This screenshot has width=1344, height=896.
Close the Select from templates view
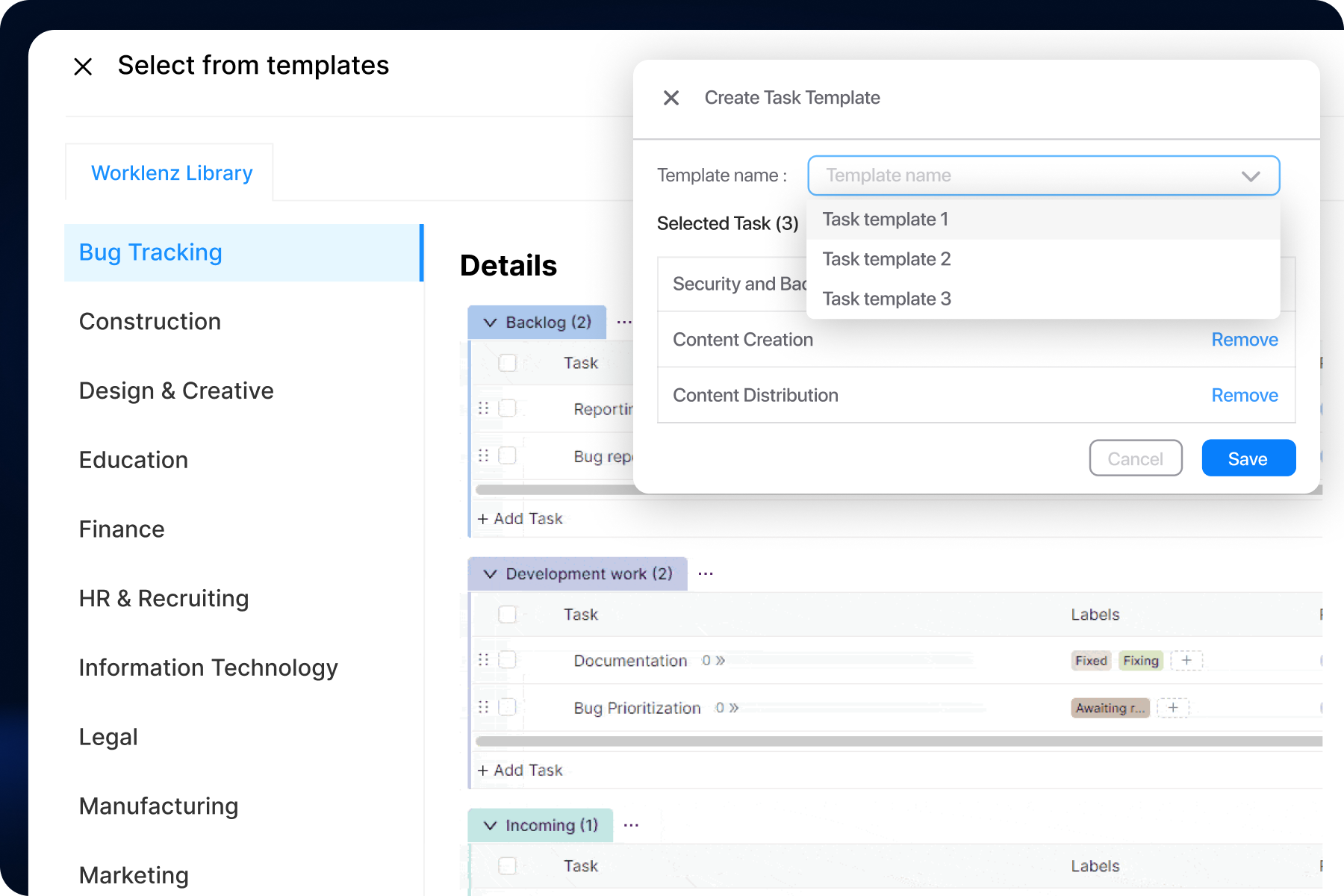point(82,66)
